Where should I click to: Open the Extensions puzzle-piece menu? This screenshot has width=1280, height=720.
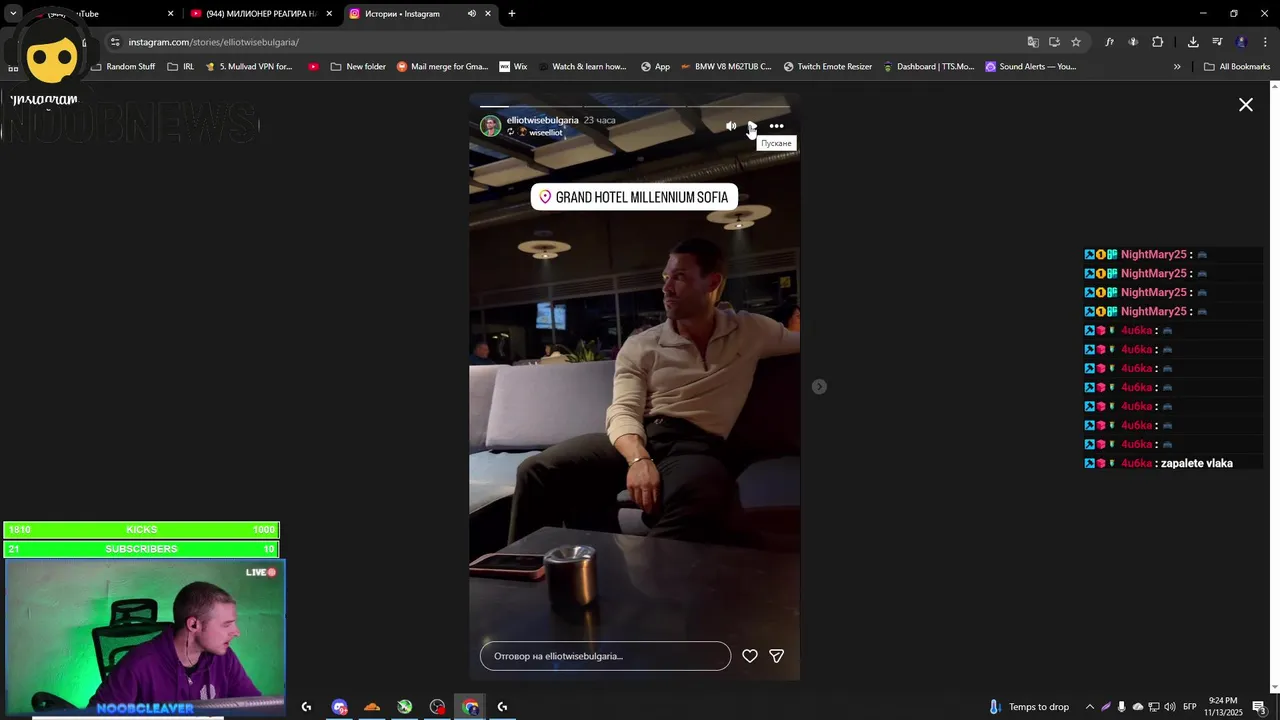[x=1157, y=42]
